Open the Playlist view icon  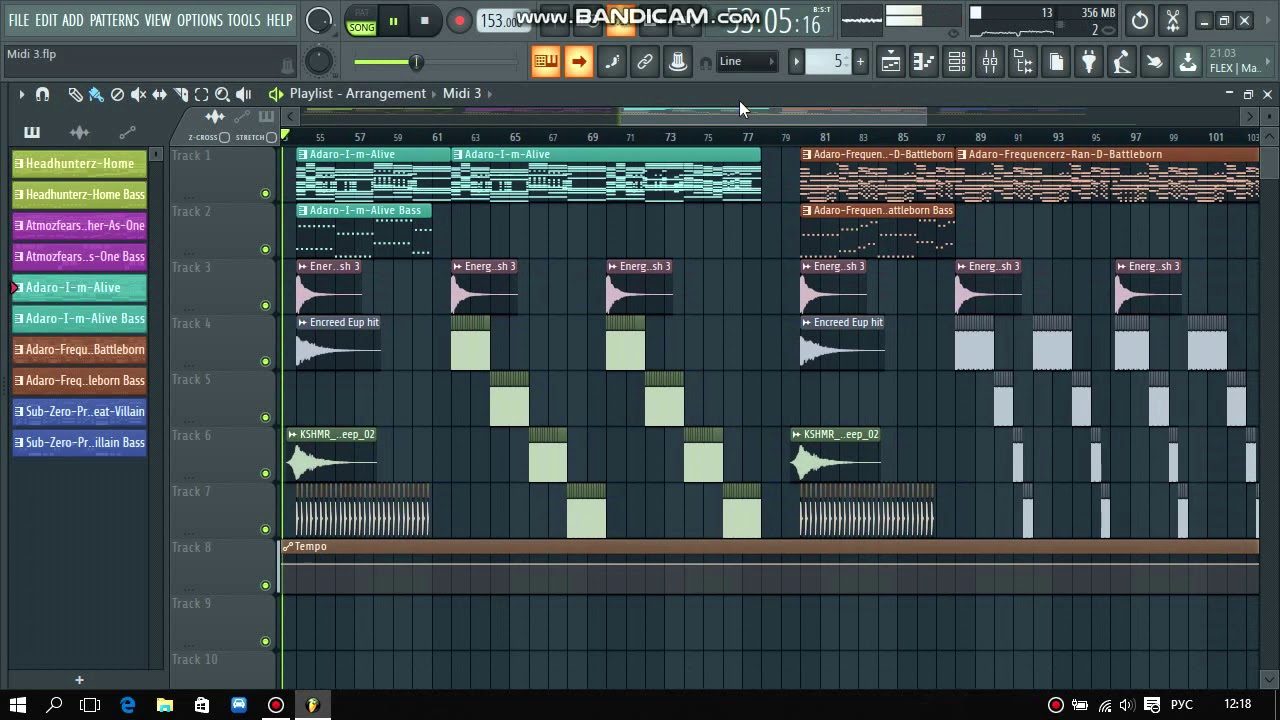coord(891,62)
